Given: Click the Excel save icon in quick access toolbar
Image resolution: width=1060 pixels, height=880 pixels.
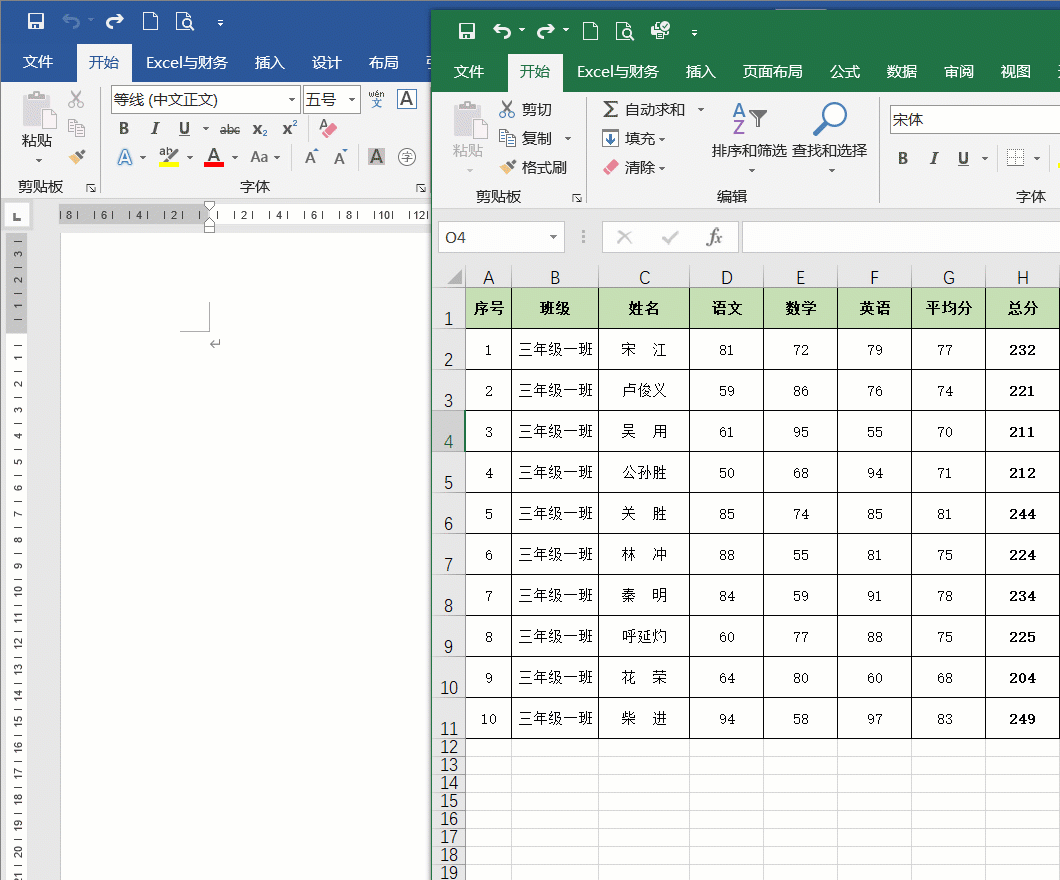Looking at the screenshot, I should 467,31.
